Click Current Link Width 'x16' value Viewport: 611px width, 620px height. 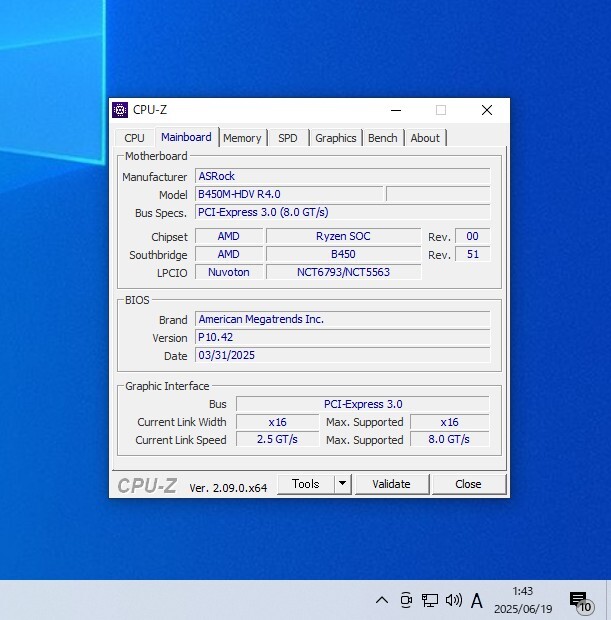277,422
